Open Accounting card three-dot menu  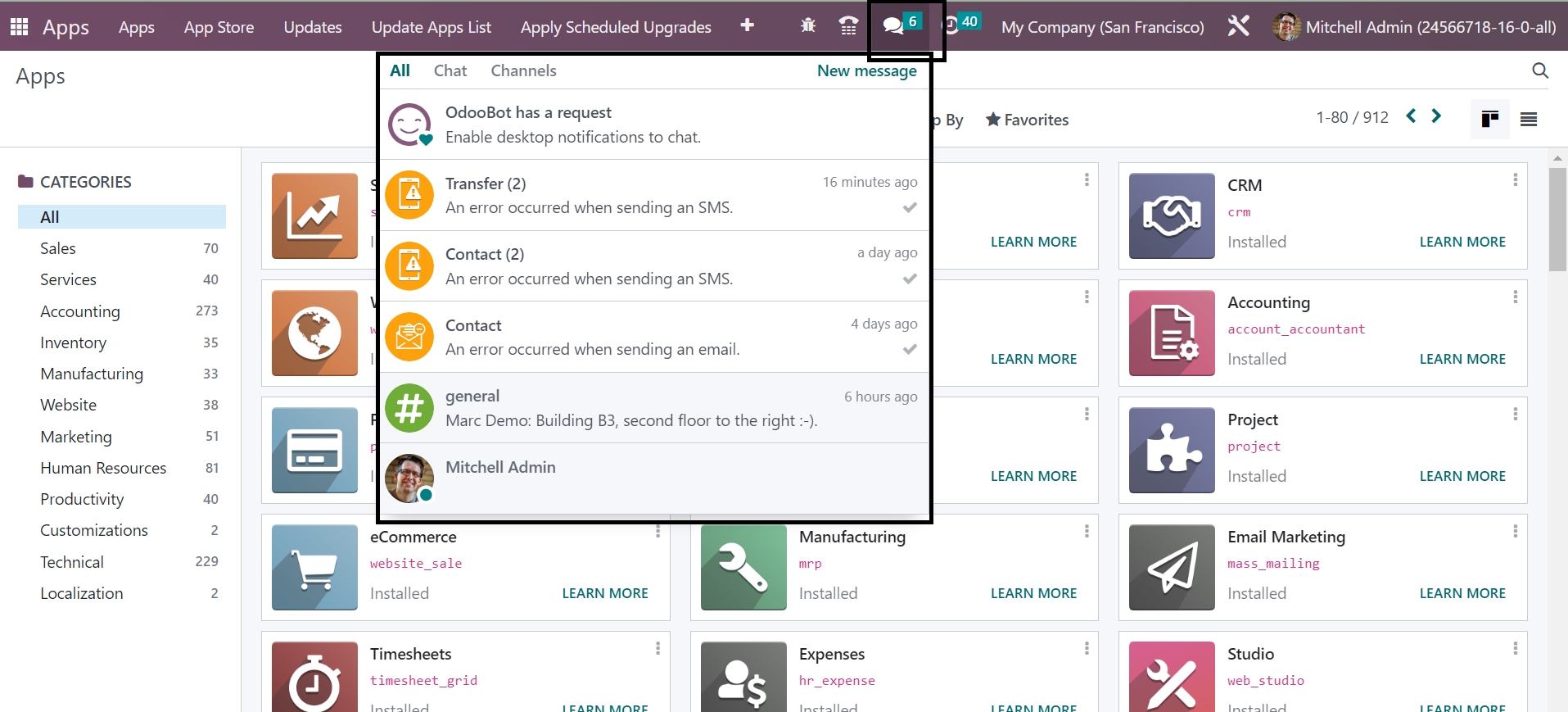point(1515,297)
